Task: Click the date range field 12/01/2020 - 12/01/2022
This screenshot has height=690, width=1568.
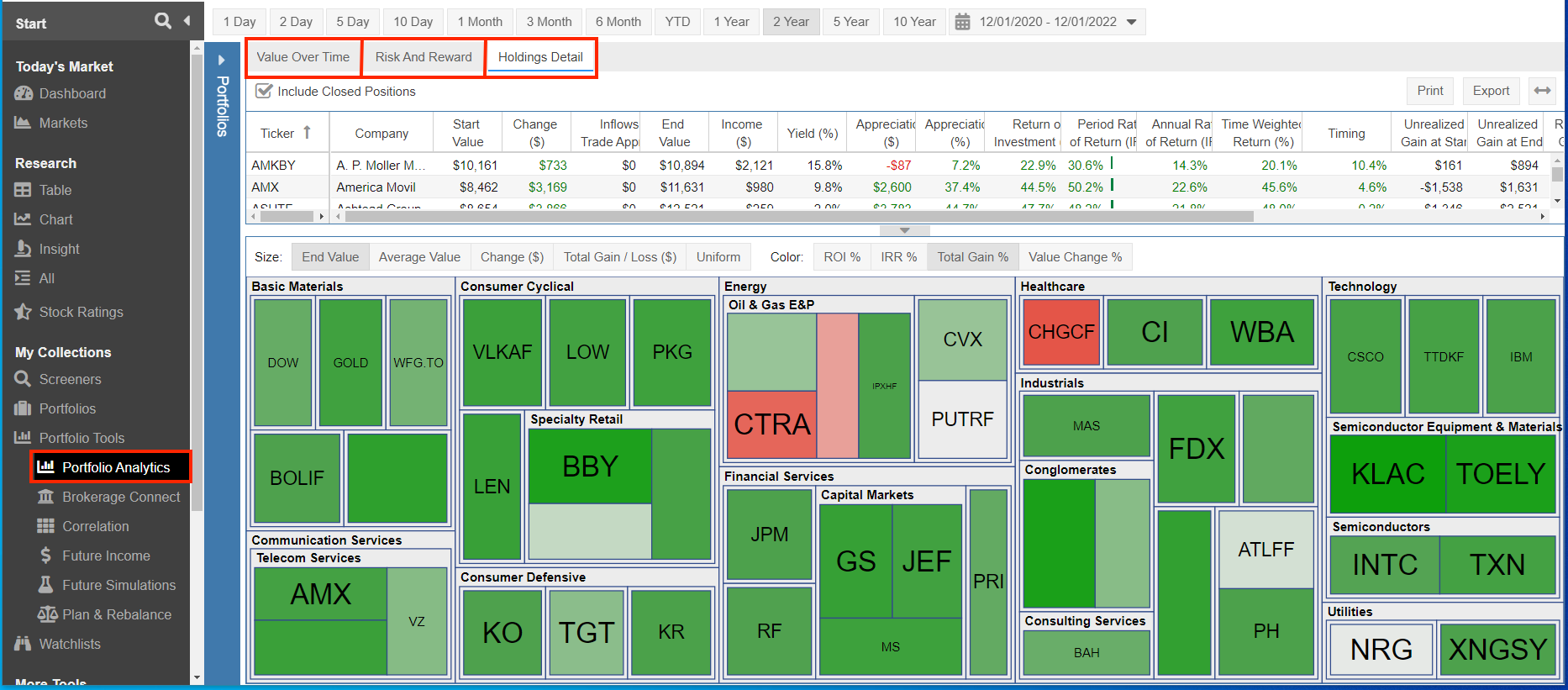Action: coord(1048,22)
